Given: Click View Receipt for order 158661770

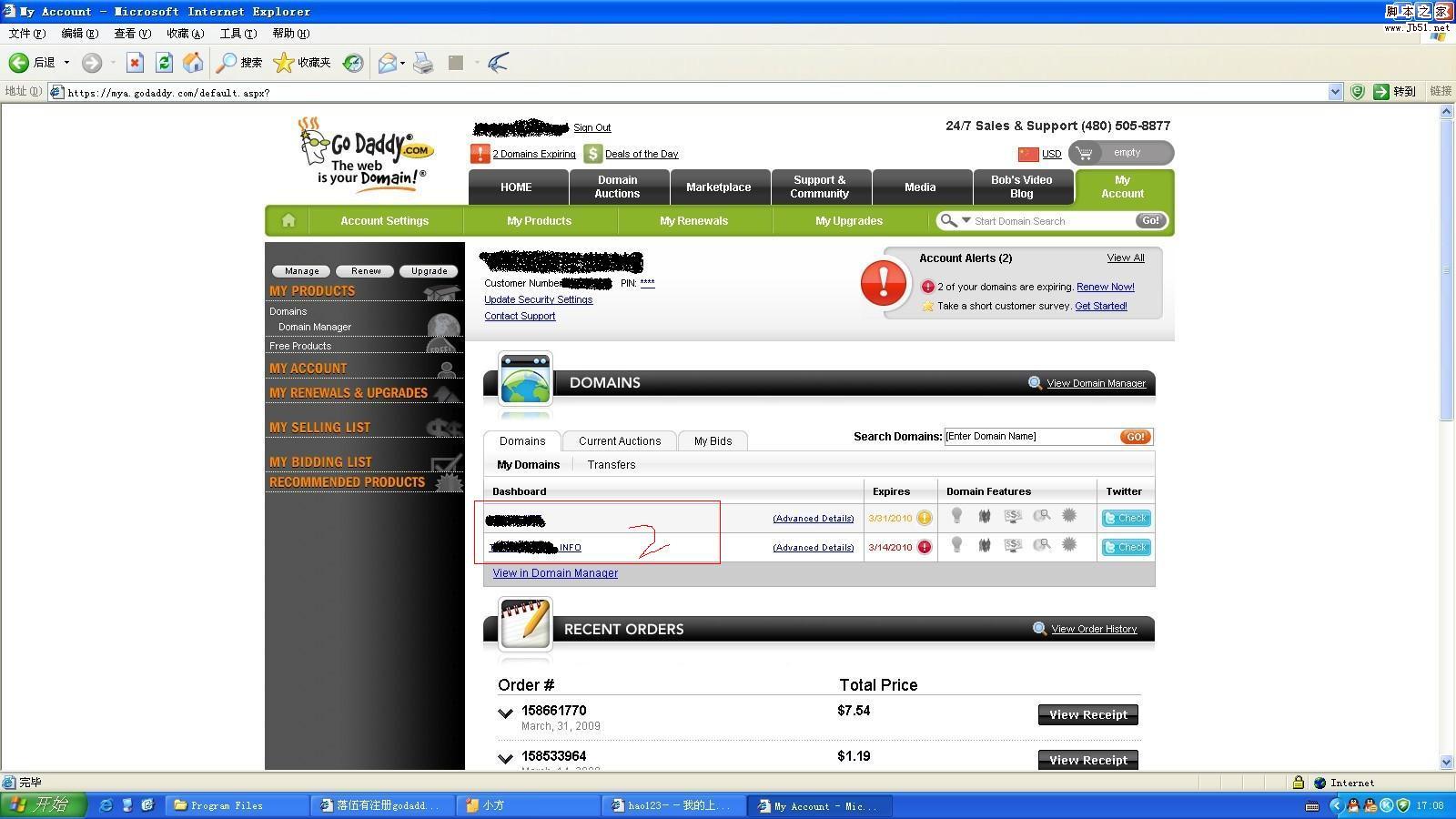Looking at the screenshot, I should click(1087, 714).
